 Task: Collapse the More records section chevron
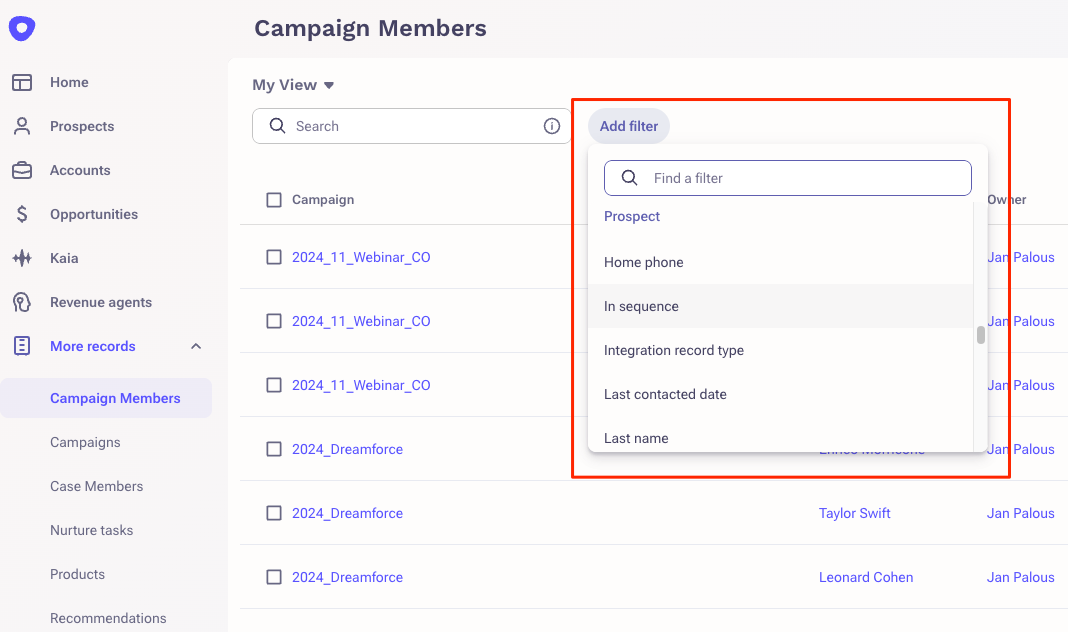tap(196, 346)
